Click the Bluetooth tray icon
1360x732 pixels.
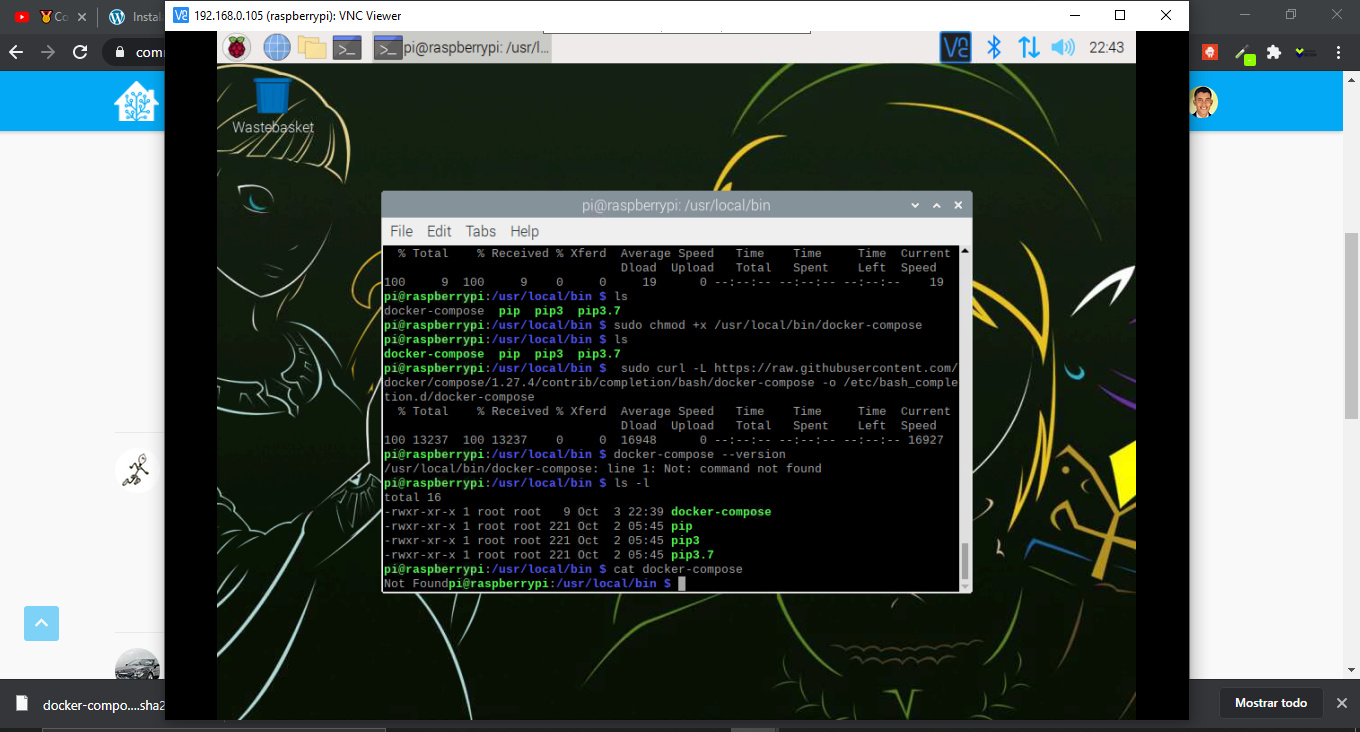pyautogui.click(x=994, y=47)
